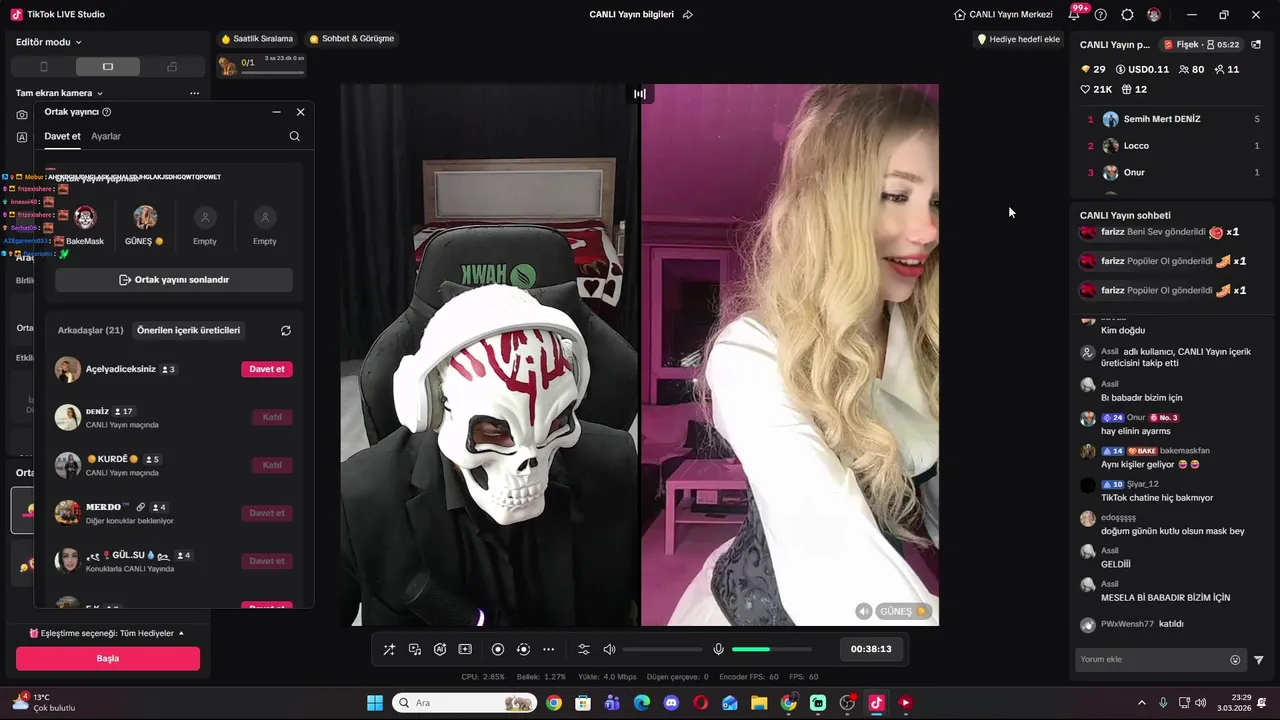The image size is (1280, 720).
Task: Mute the speaker output
Action: [609, 649]
